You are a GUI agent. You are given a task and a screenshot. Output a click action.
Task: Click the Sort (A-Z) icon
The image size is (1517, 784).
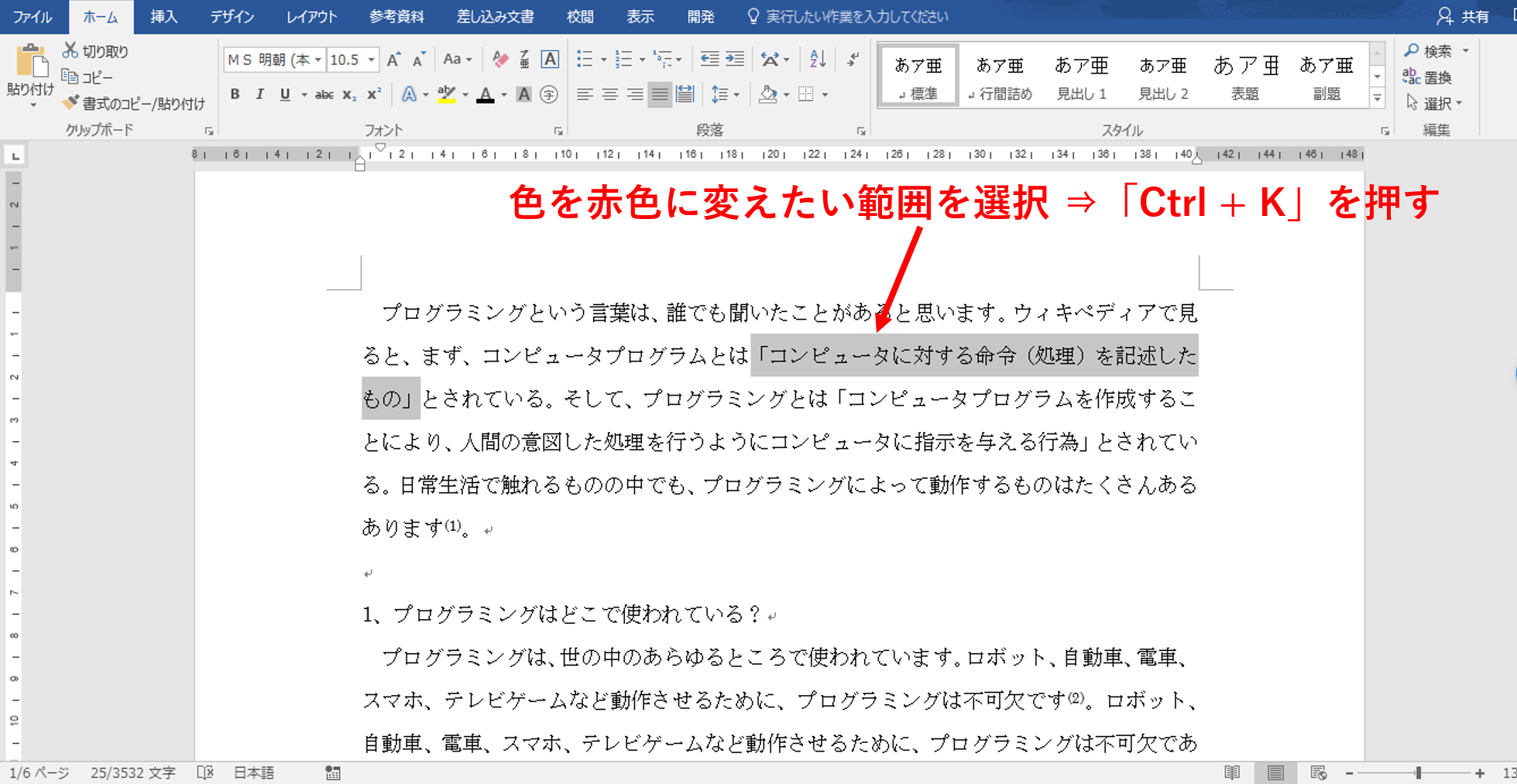pos(818,59)
